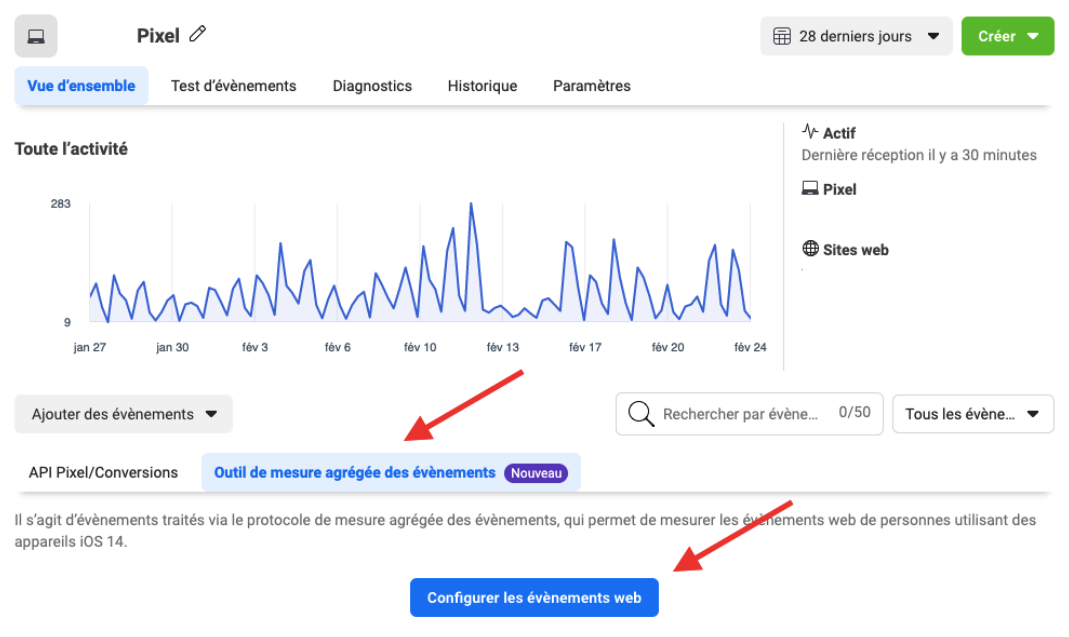The image size is (1069, 637).
Task: Click the globe icon beside Sites web
Action: click(x=811, y=249)
